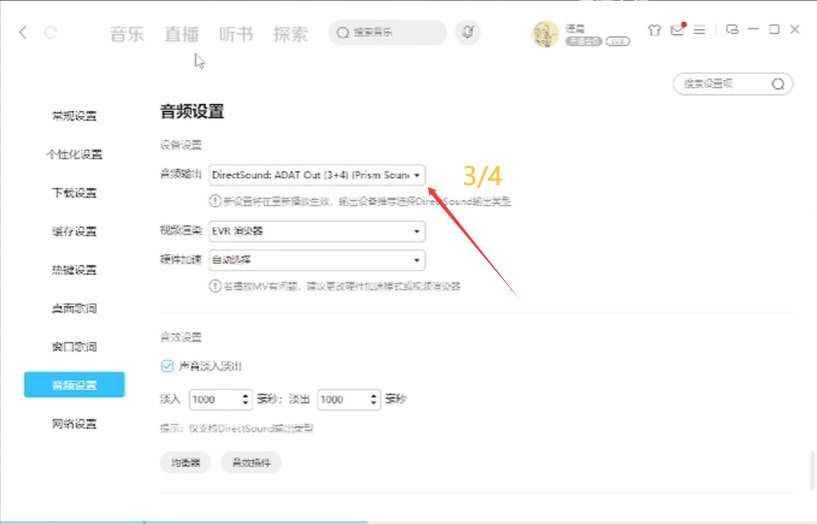Click the 音频设置 page heading
Image resolution: width=817 pixels, height=524 pixels.
pyautogui.click(x=192, y=111)
